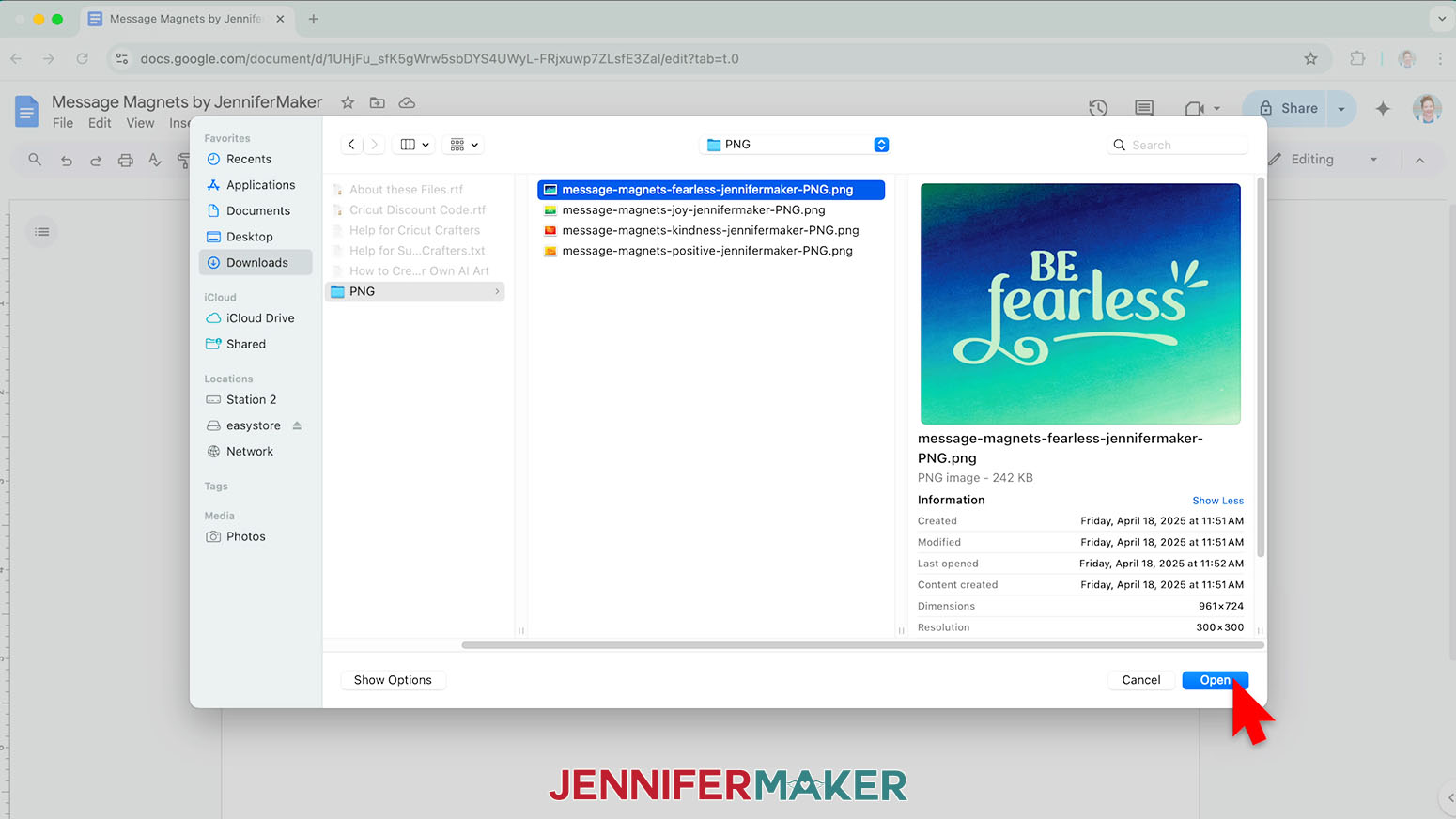This screenshot has width=1456, height=819.
Task: Open the Edit menu in Docs
Action: (100, 123)
